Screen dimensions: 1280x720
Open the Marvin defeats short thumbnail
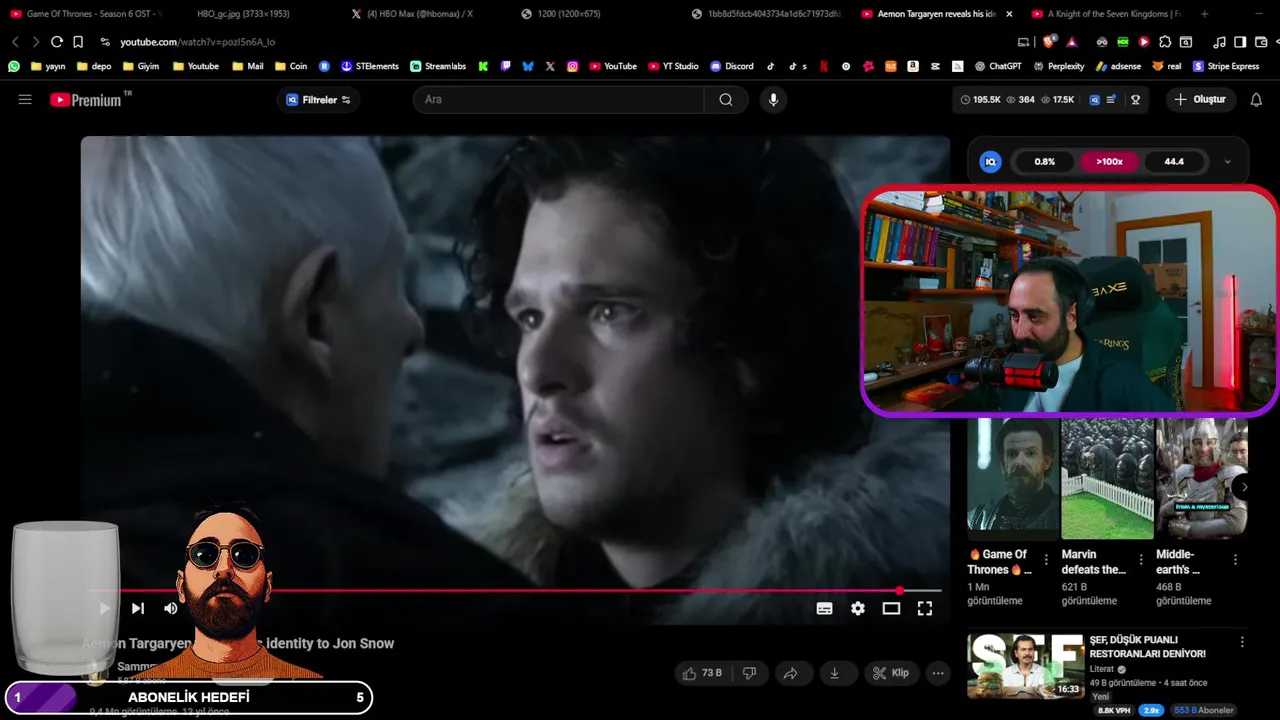point(1108,478)
